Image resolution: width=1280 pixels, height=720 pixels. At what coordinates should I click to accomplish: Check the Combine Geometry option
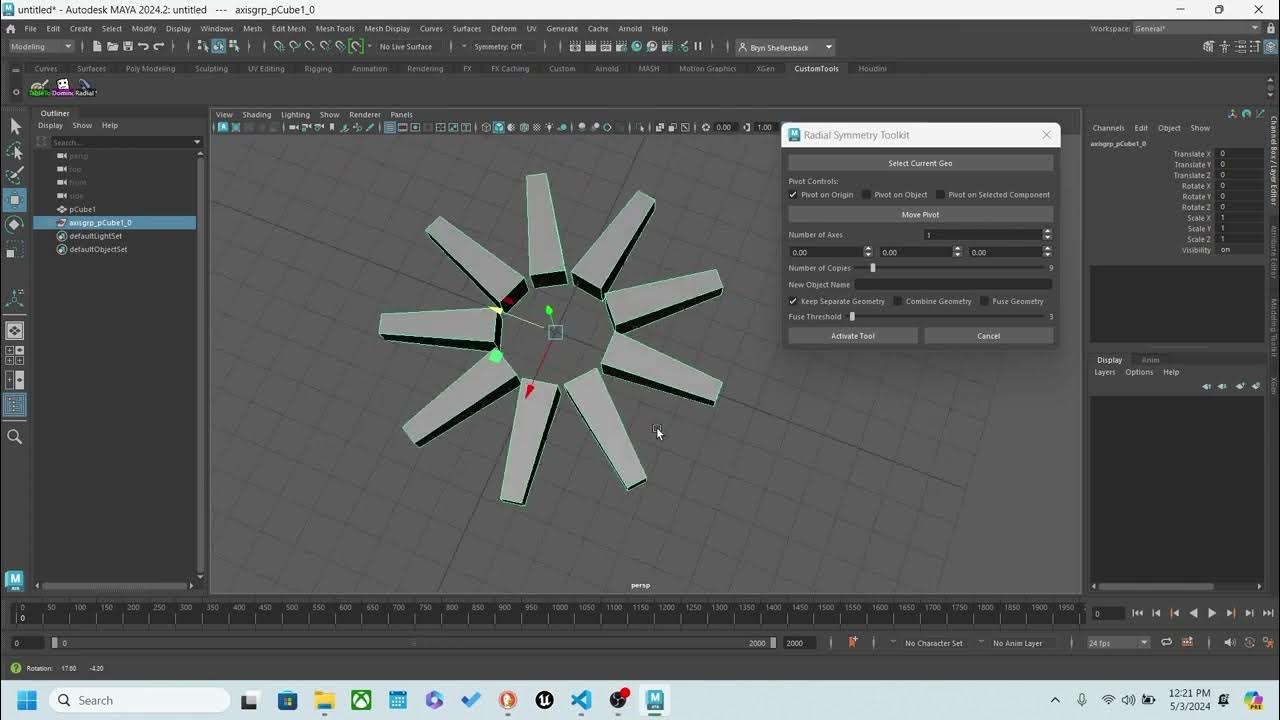(x=898, y=301)
